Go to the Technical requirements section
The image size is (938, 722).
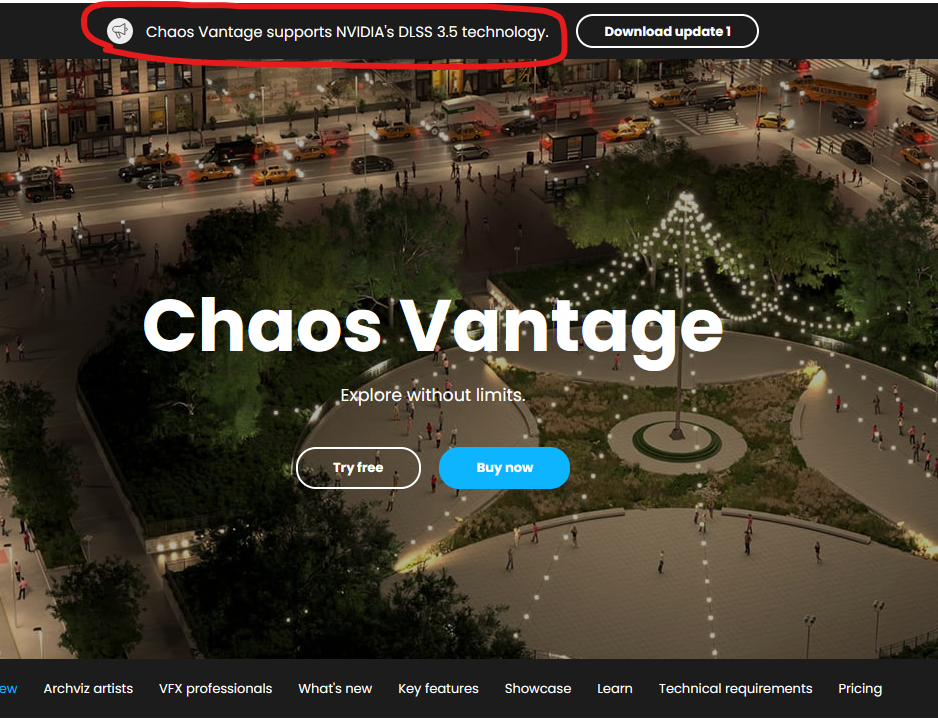coord(735,689)
